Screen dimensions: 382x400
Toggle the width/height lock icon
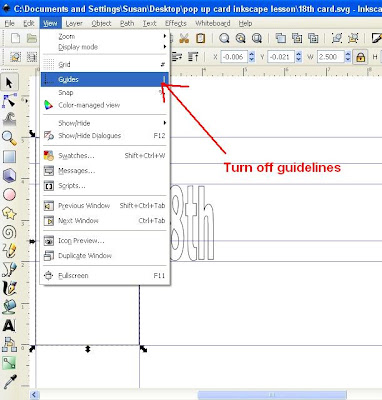360,57
